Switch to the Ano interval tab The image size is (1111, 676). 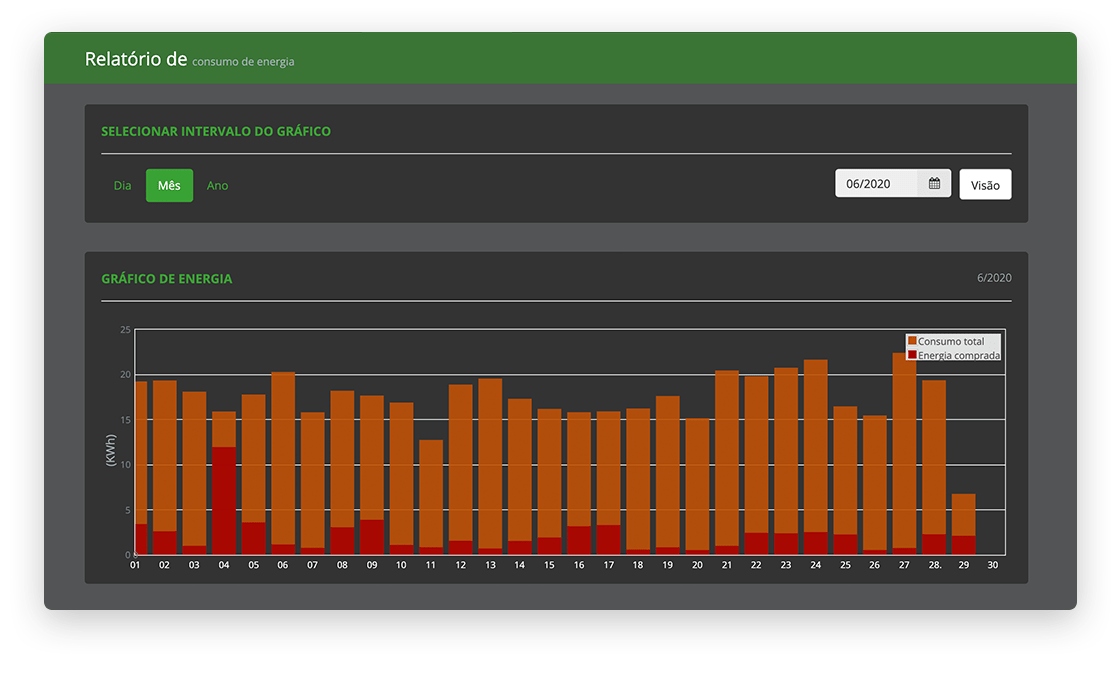(217, 185)
